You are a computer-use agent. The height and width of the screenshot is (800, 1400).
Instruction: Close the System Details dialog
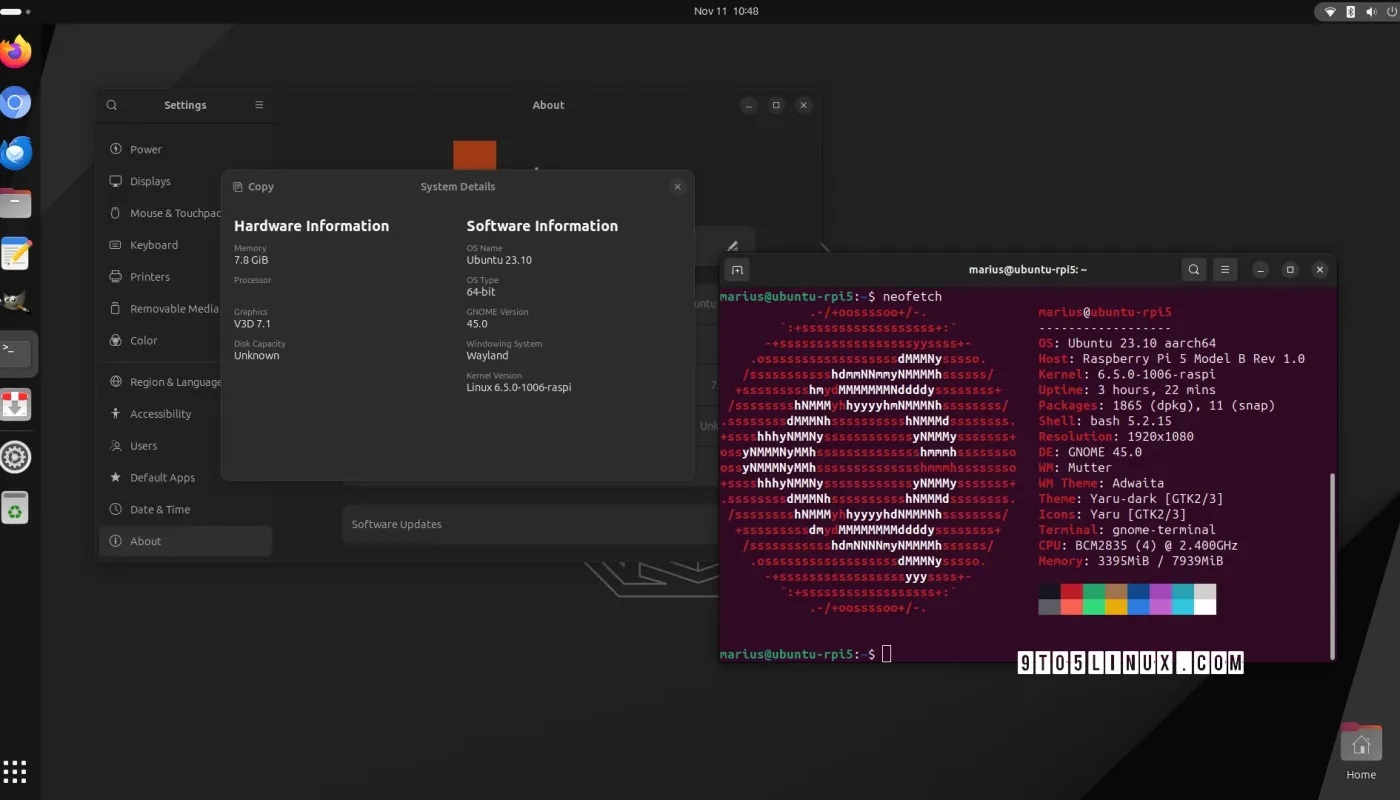coord(677,187)
